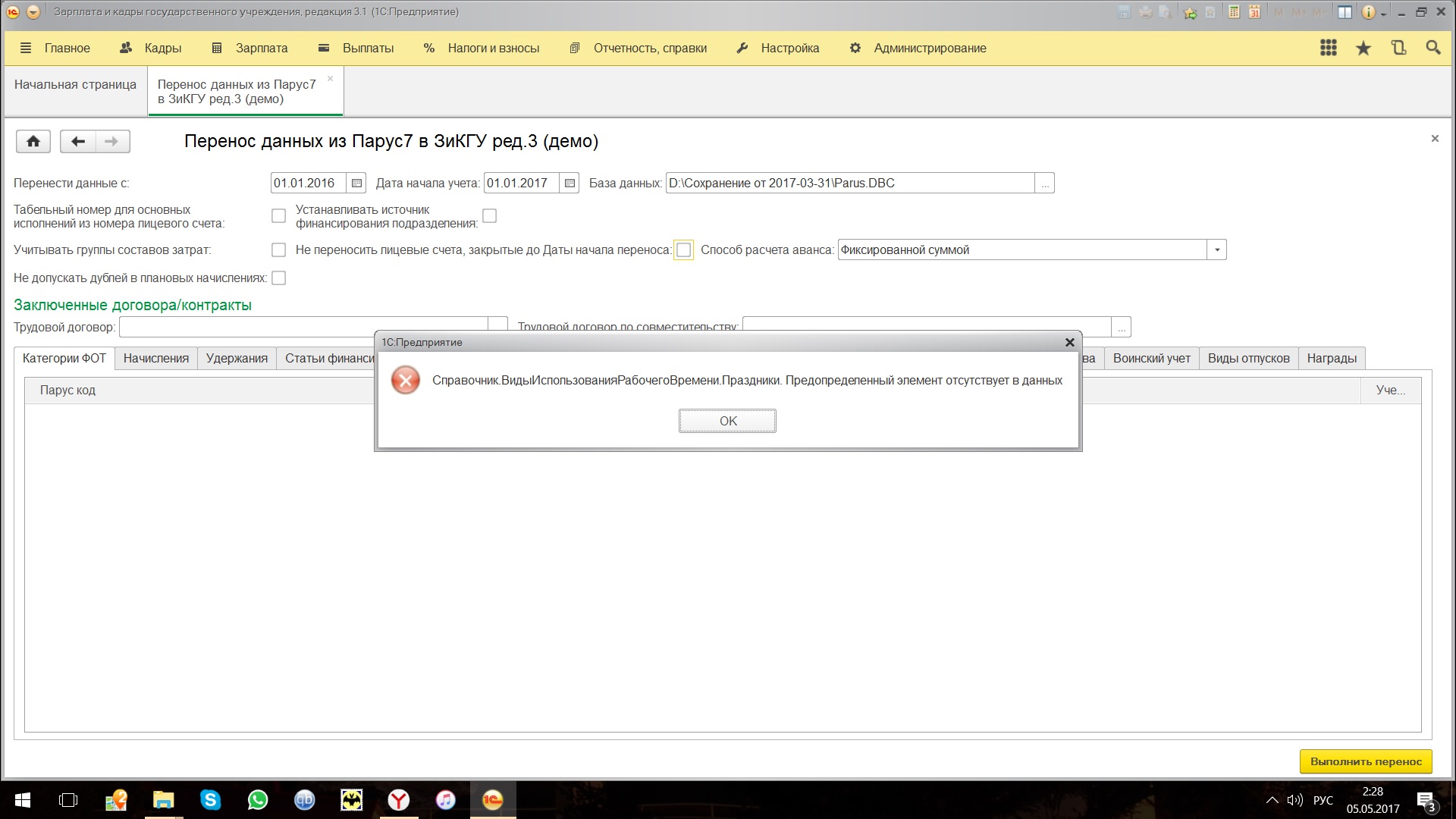Open Windows Start menu
This screenshot has width=1456, height=819.
(x=23, y=800)
